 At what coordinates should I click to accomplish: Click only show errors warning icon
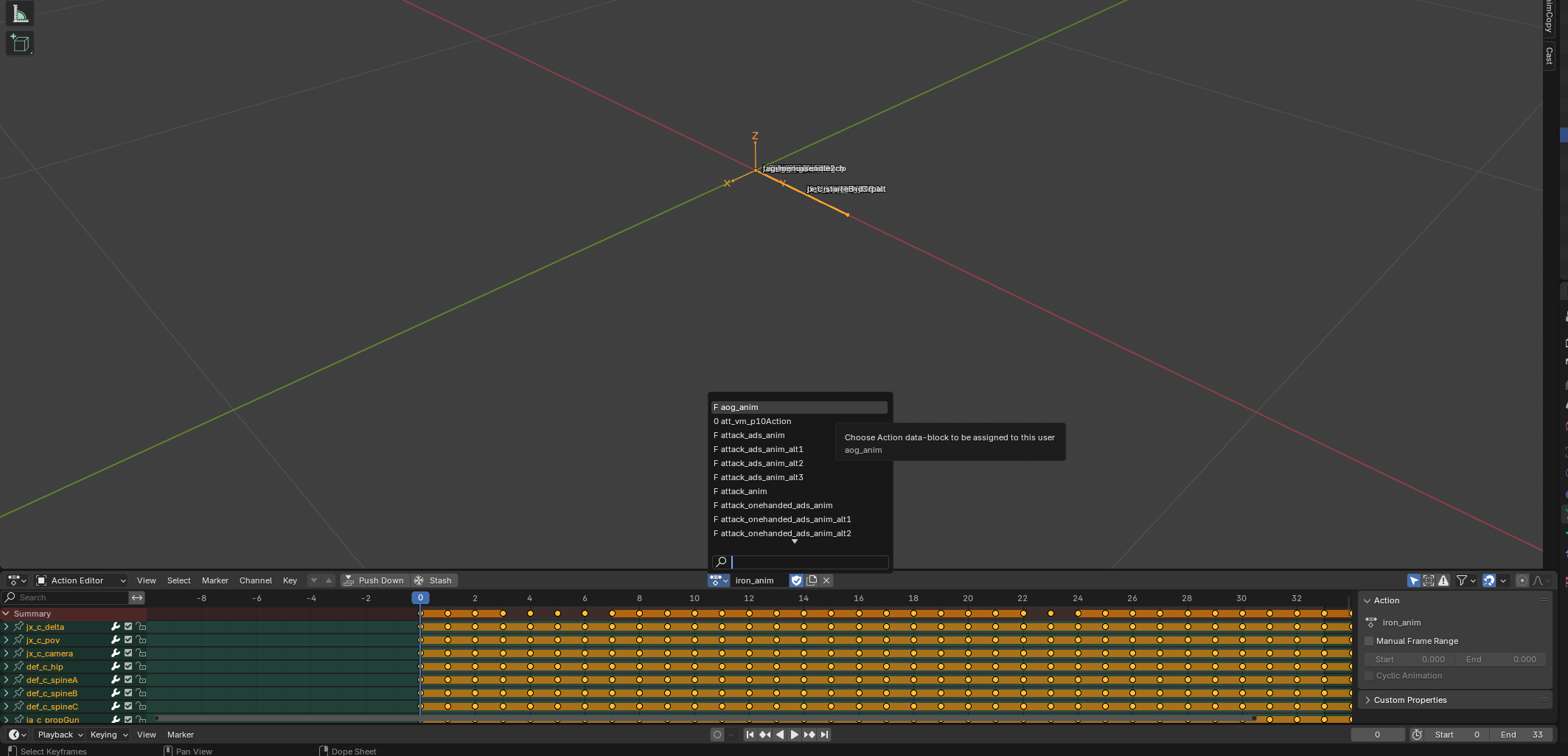point(1443,580)
